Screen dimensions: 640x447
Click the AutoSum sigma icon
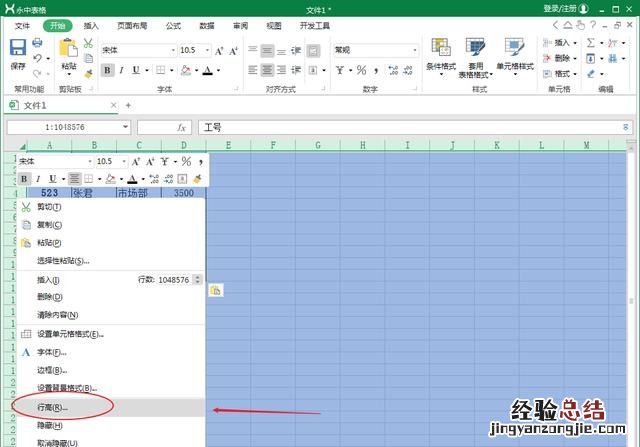(x=590, y=43)
